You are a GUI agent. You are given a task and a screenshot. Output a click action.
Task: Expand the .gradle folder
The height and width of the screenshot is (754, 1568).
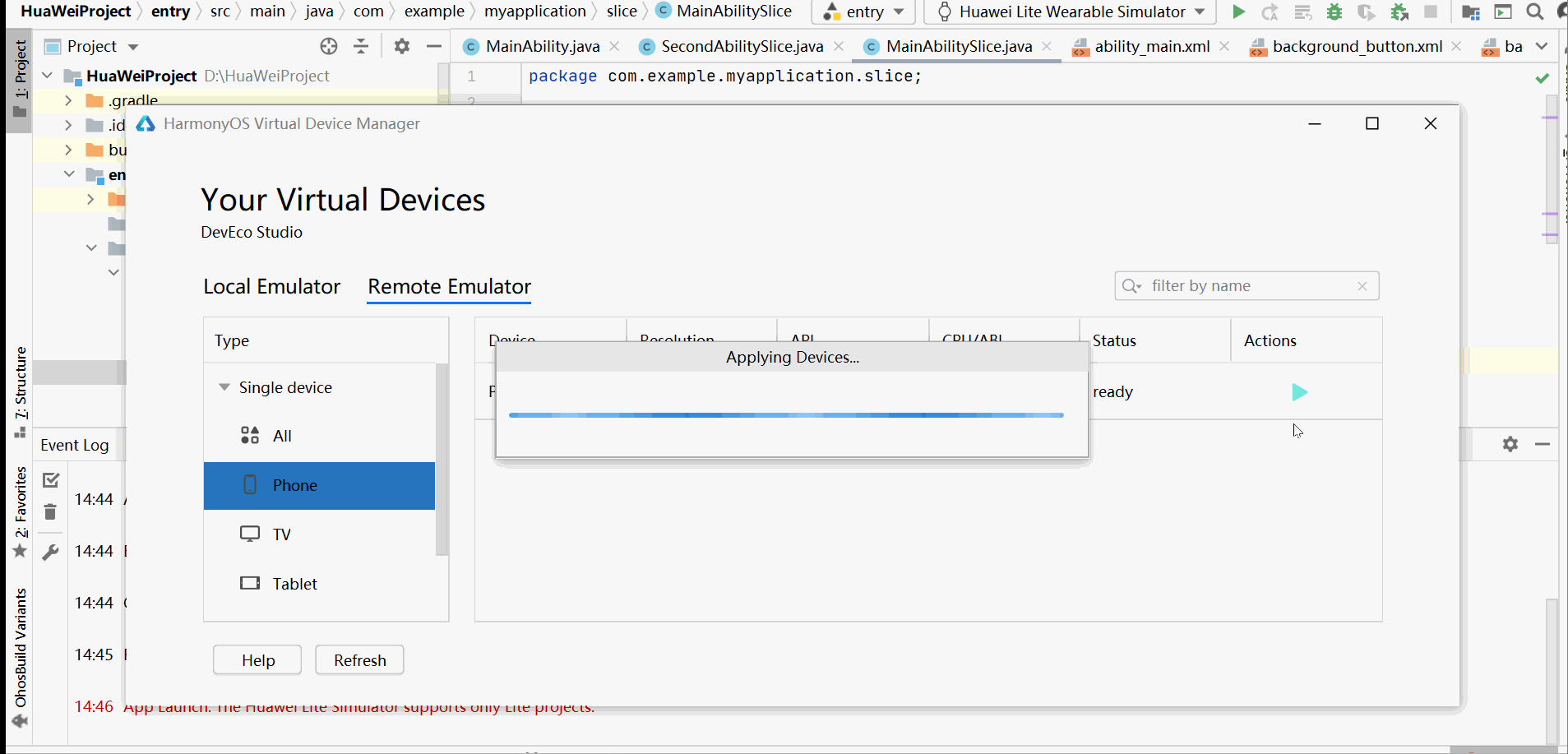tap(68, 100)
